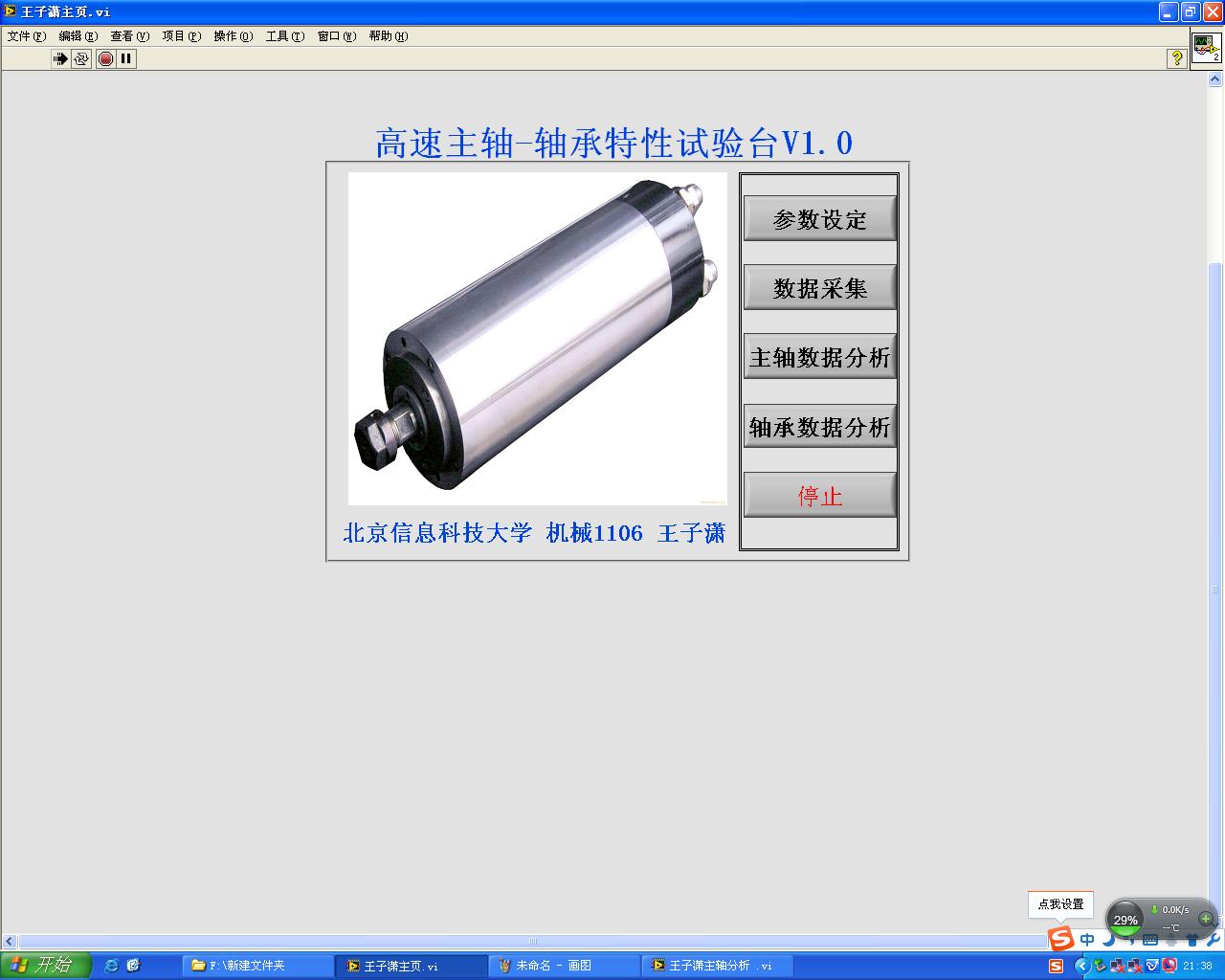The height and width of the screenshot is (980, 1225).
Task: Toggle the Chinese punctuation comma icon
Action: 1129,940
